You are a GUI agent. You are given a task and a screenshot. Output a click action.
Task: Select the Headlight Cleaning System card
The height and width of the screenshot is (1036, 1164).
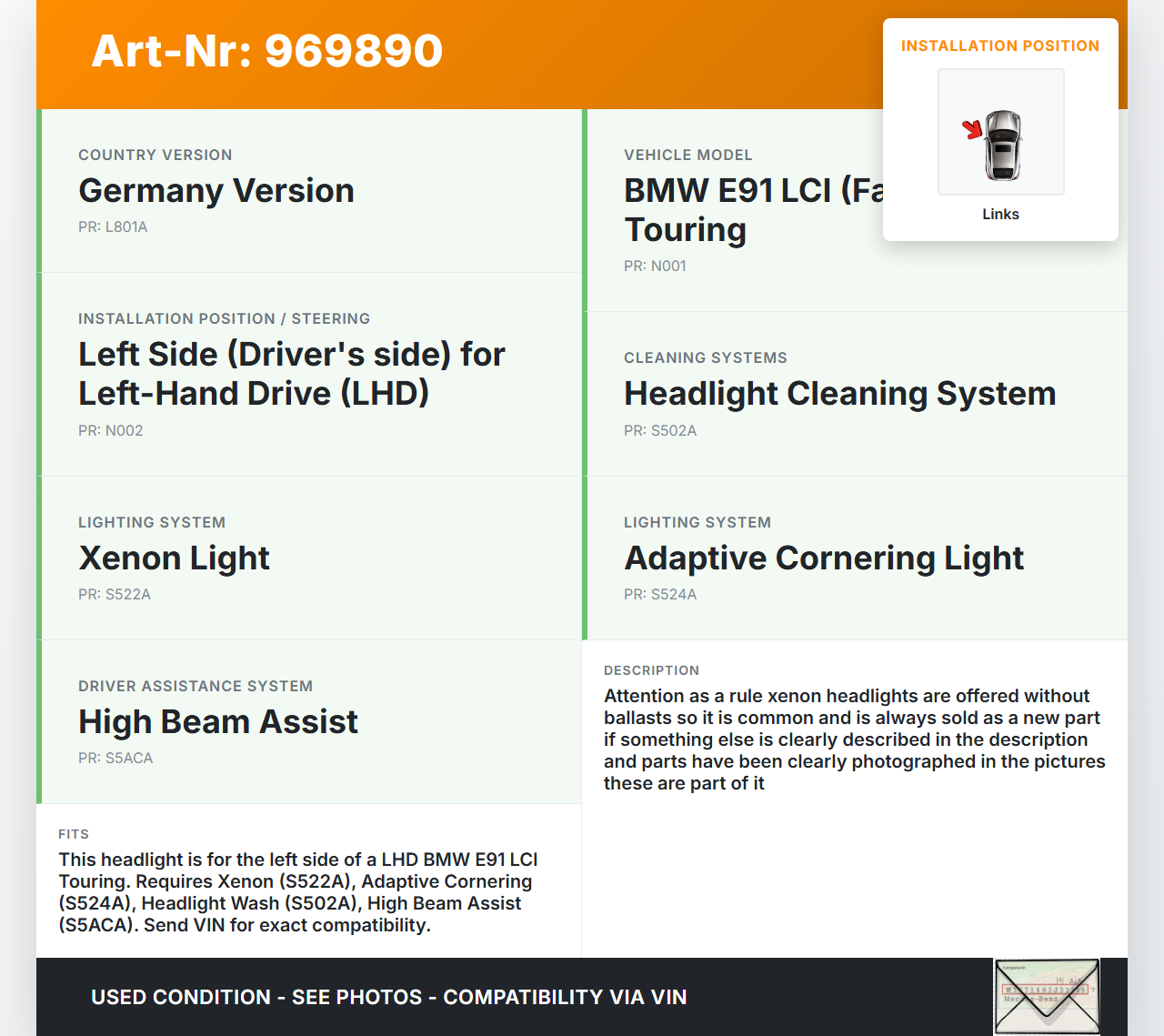pos(839,394)
